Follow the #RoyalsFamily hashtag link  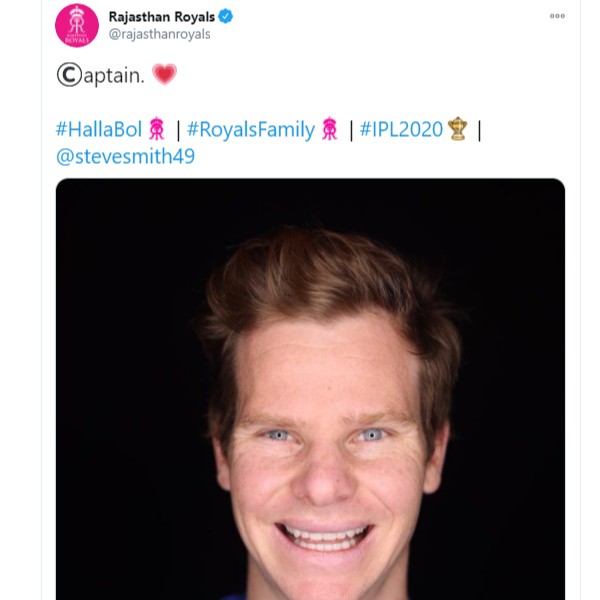pyautogui.click(x=251, y=129)
